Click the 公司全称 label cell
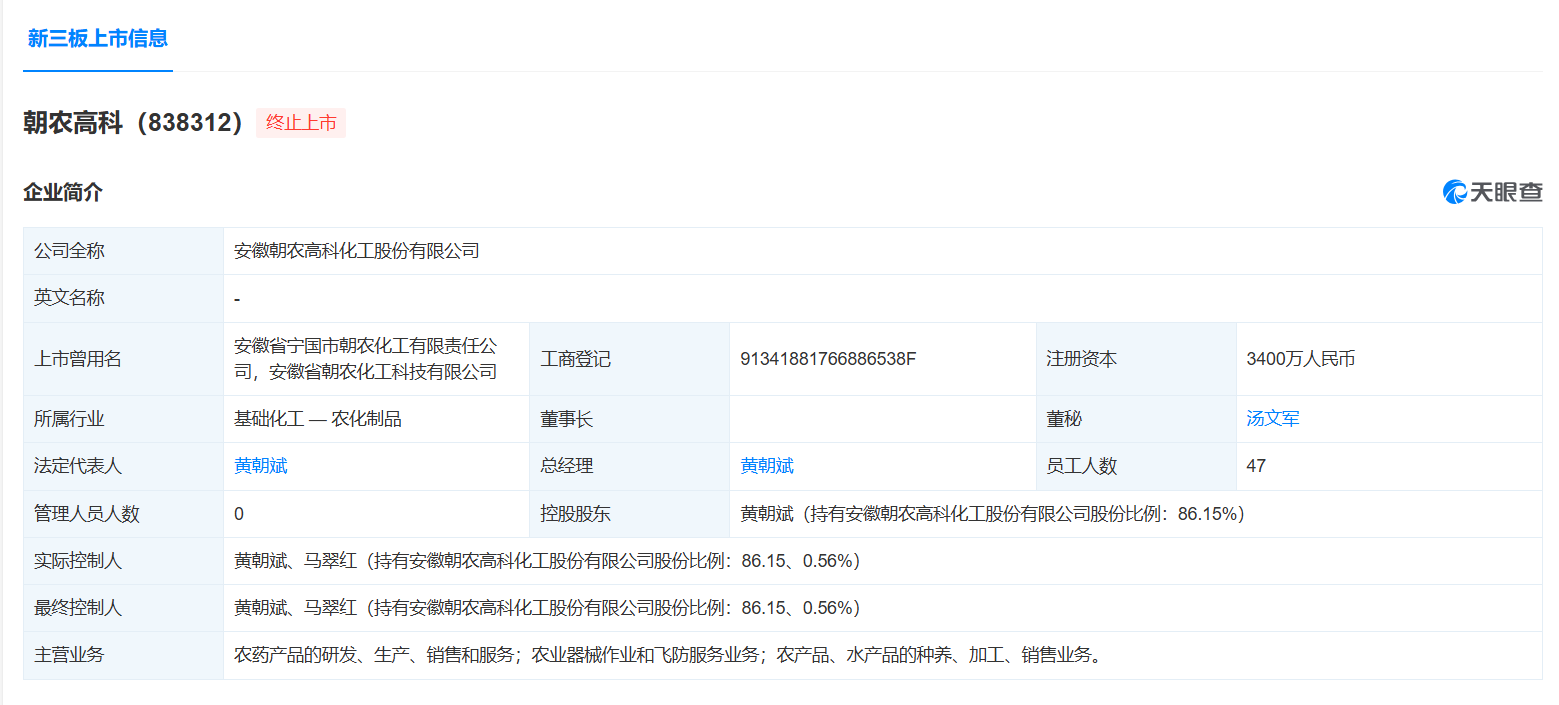The height and width of the screenshot is (705, 1559). pos(123,251)
